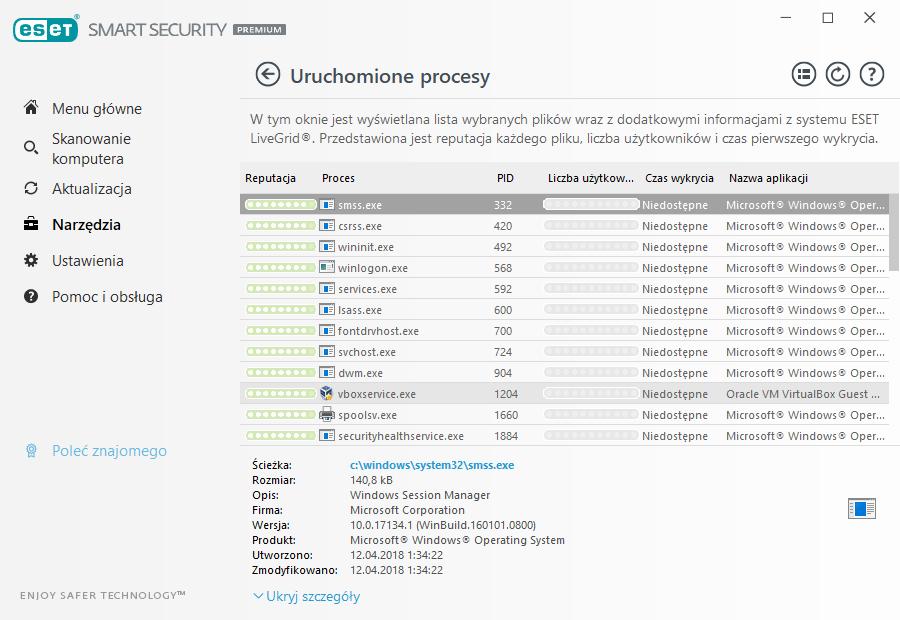The width and height of the screenshot is (900, 620).
Task: Click the process list vertical scrollbar
Action: [894, 232]
